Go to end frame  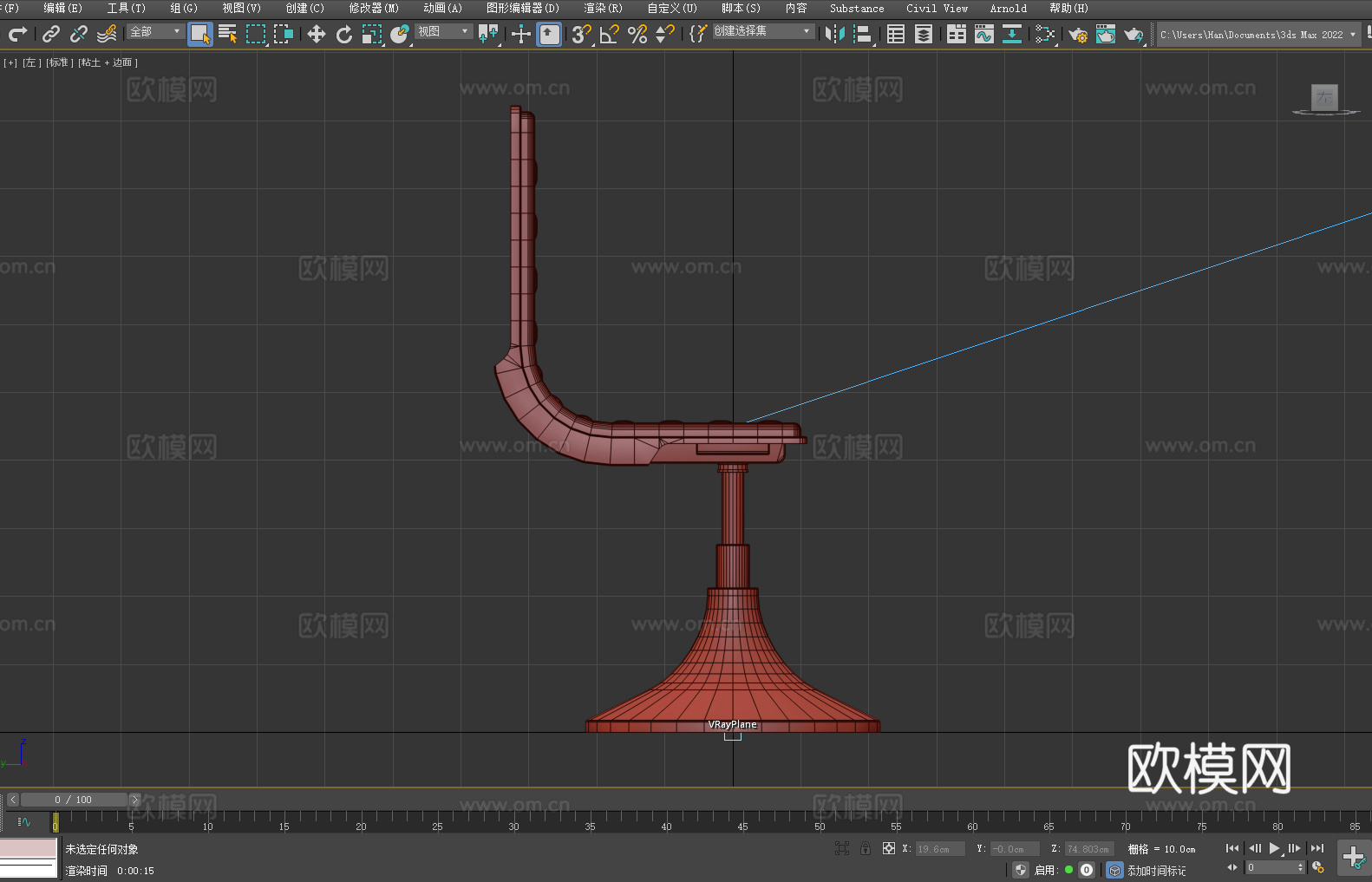pos(1316,848)
